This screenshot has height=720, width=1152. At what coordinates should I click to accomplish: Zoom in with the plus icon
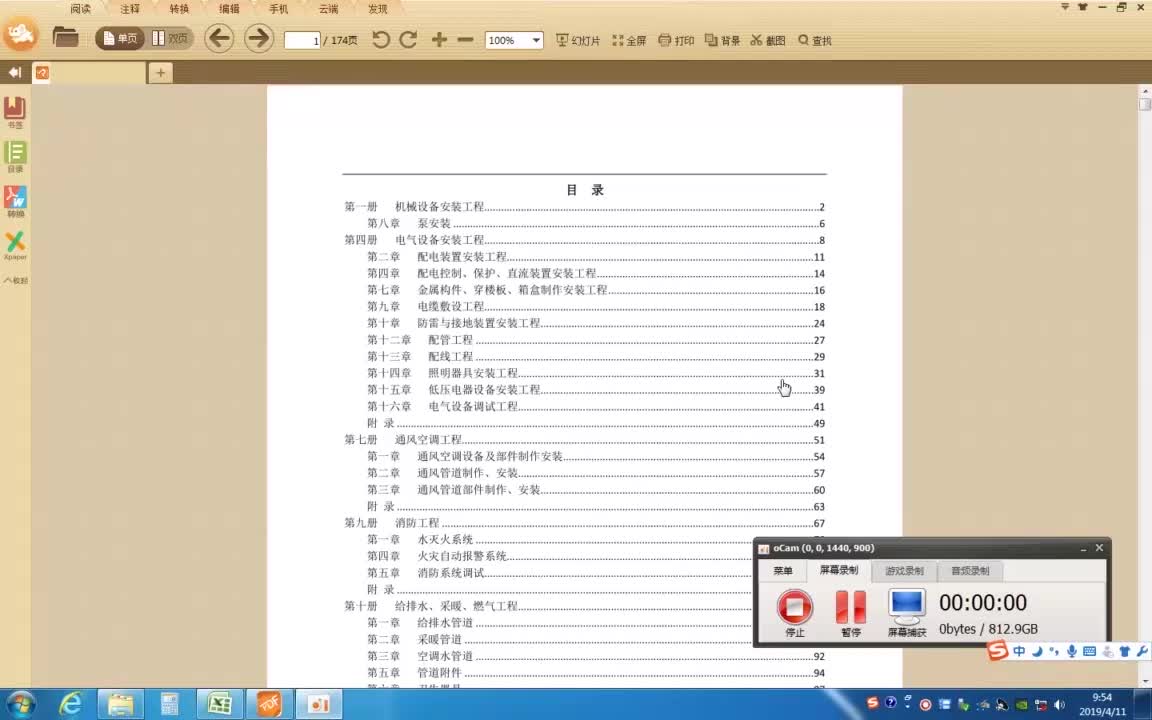[439, 40]
